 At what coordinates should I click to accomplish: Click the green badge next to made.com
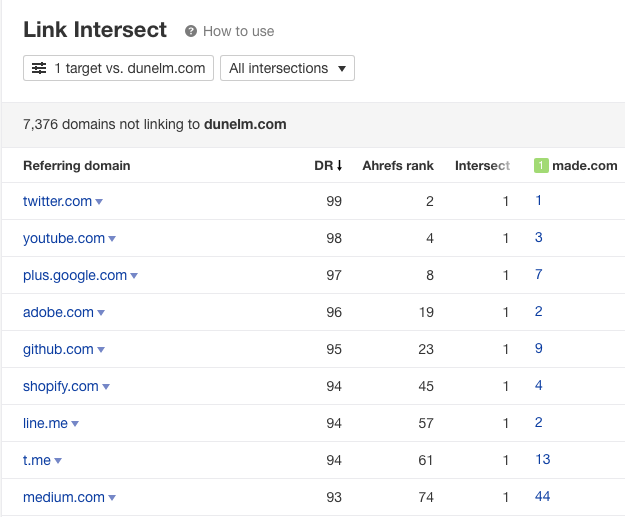coord(541,165)
